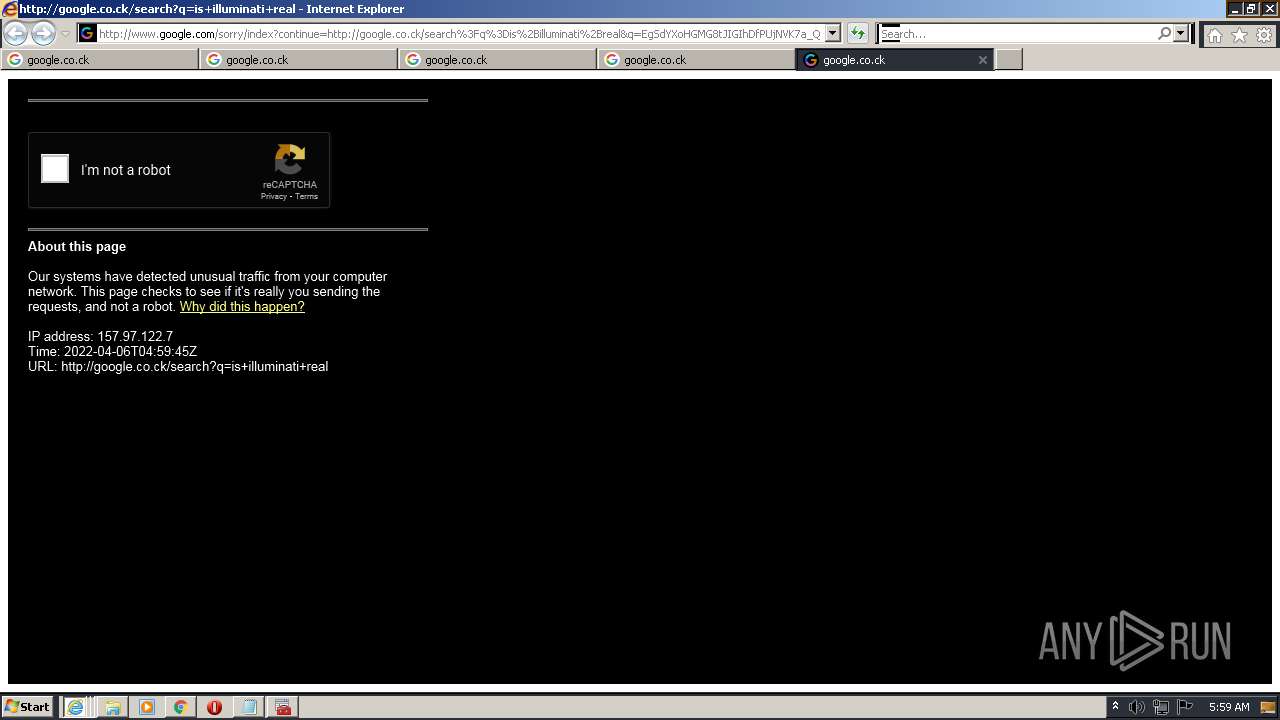
Task: Switch to the second google.co.ck tab
Action: [x=299, y=60]
